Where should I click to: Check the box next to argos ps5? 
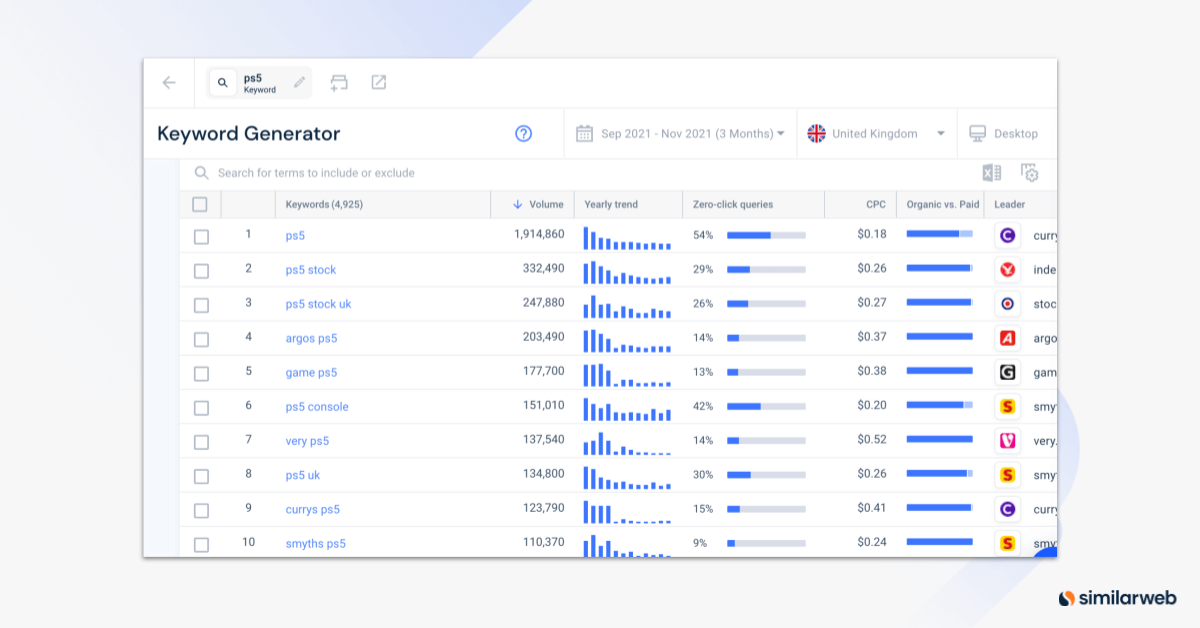(x=200, y=337)
